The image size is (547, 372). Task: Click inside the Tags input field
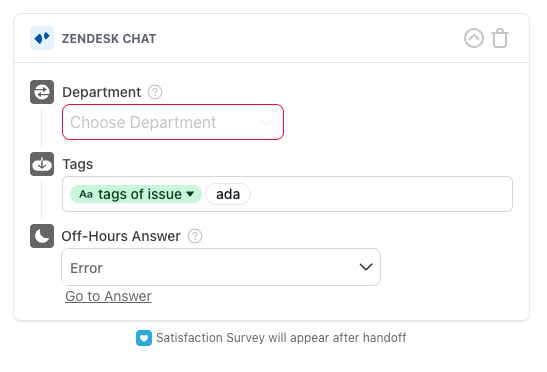[380, 194]
